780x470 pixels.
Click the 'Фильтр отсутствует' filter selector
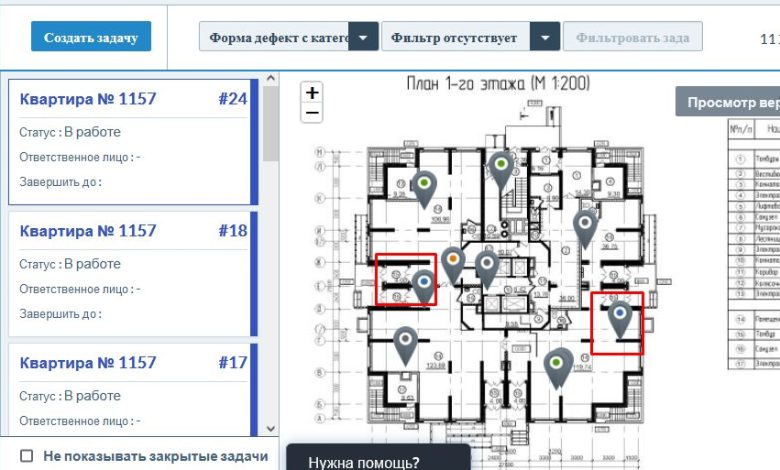pos(456,38)
